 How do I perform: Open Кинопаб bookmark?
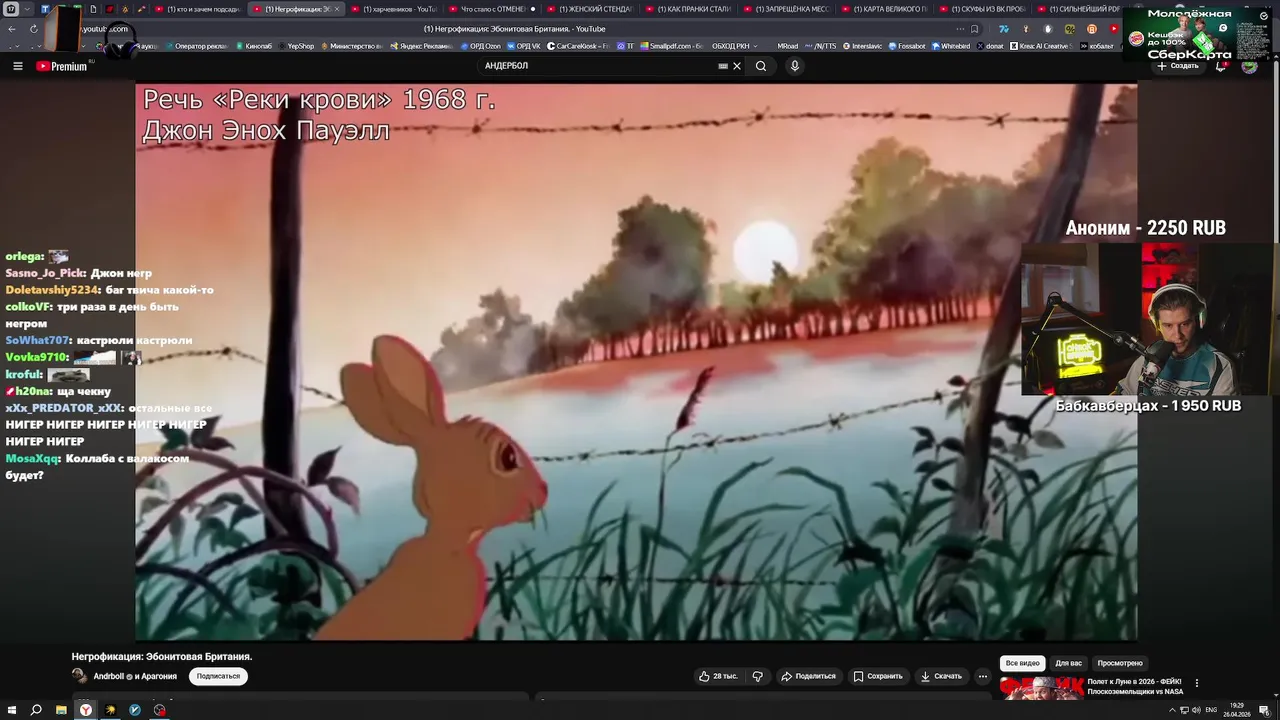[x=253, y=46]
